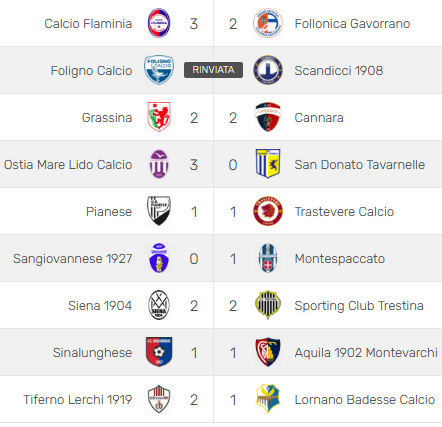This screenshot has width=442, height=427.
Task: Click the Lornano Badesse Calcio name
Action: pyautogui.click(x=365, y=400)
